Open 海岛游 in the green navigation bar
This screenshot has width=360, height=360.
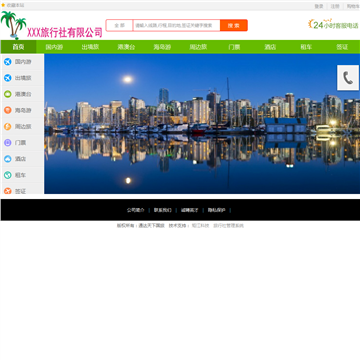(x=162, y=47)
